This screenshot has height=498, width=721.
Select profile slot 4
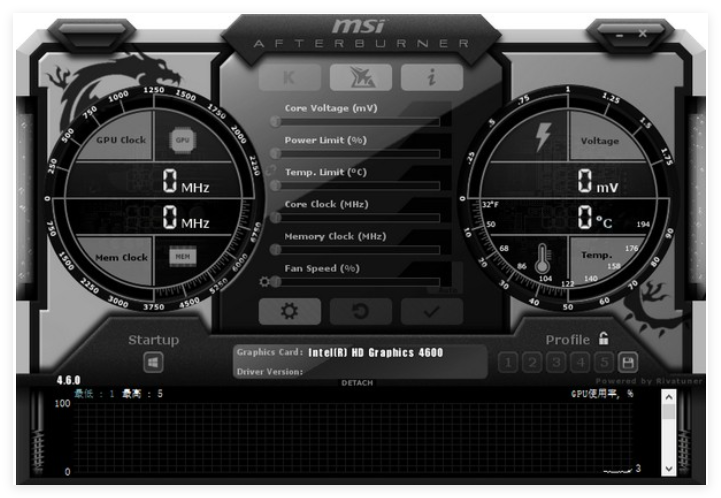[580, 363]
